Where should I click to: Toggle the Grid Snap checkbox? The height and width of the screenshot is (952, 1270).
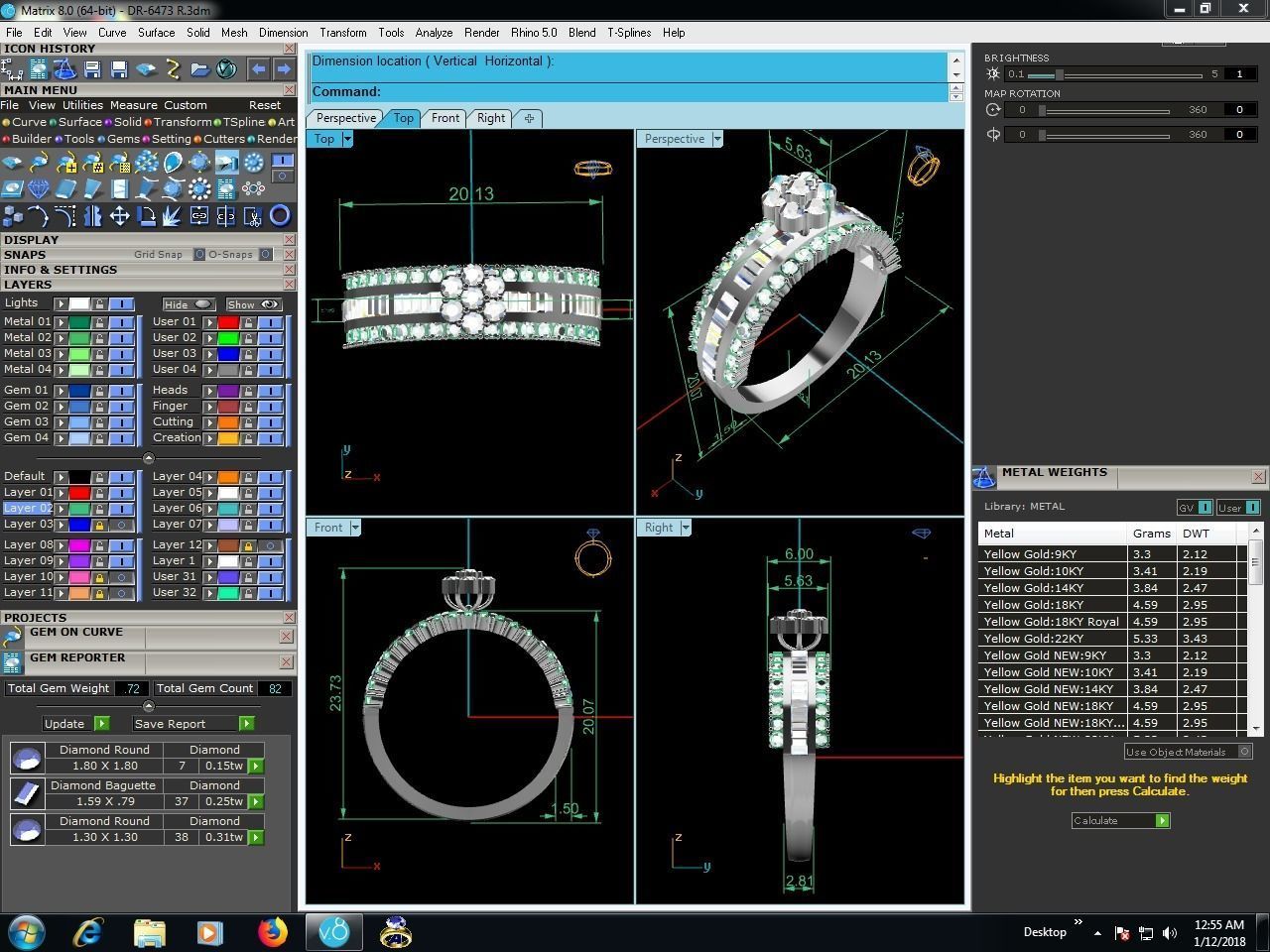click(x=198, y=255)
